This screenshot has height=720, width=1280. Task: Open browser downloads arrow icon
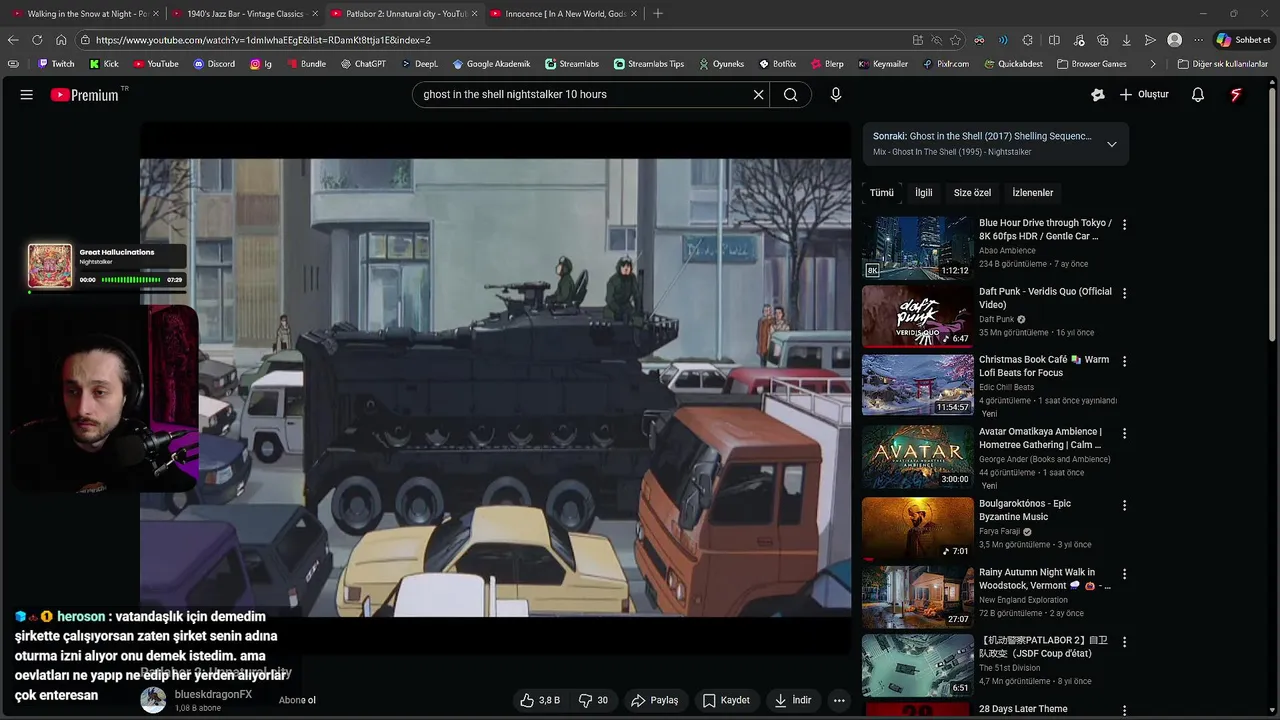(1126, 40)
